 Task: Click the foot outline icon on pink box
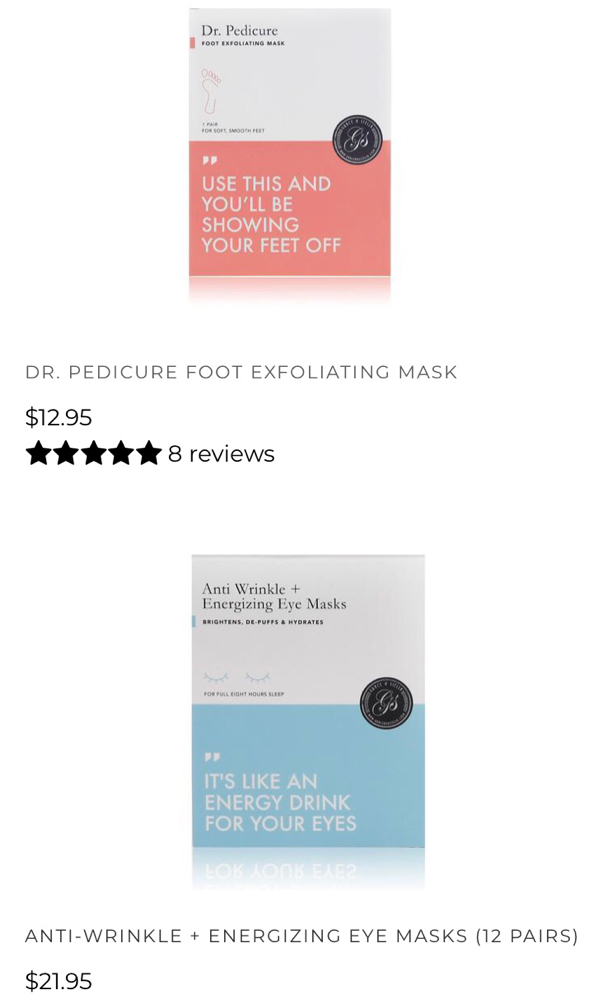pos(211,91)
